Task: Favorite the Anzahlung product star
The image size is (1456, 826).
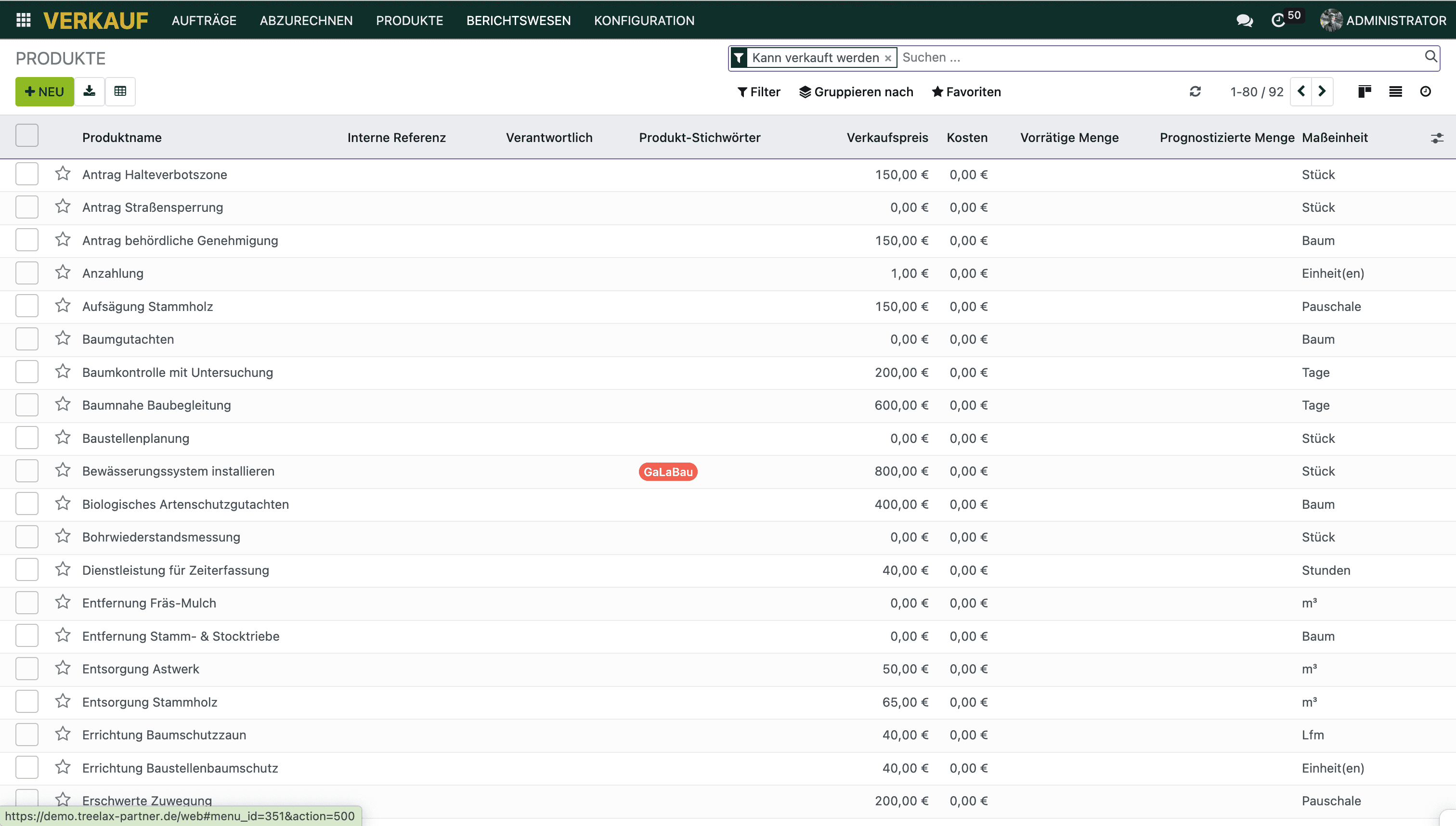Action: (63, 273)
